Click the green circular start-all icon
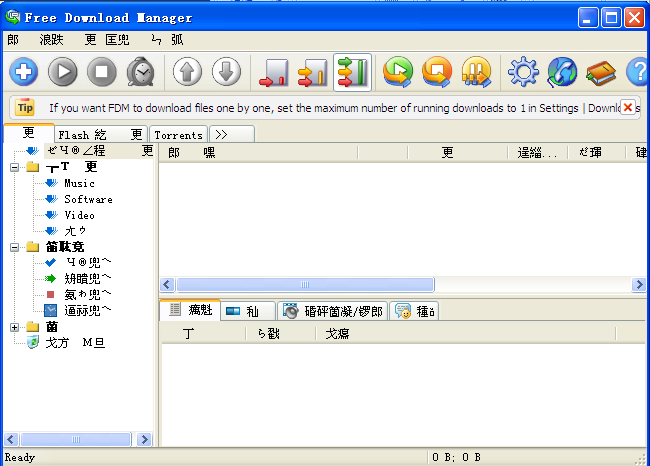The height and width of the screenshot is (466, 650). point(398,72)
